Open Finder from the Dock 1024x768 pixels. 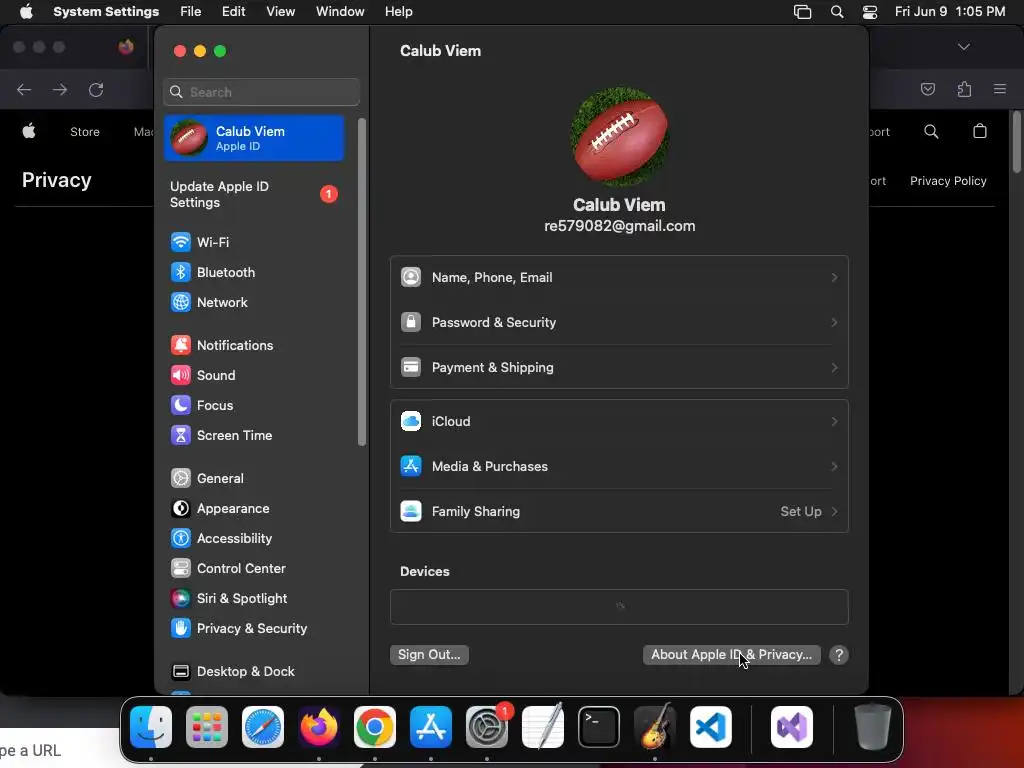151,727
